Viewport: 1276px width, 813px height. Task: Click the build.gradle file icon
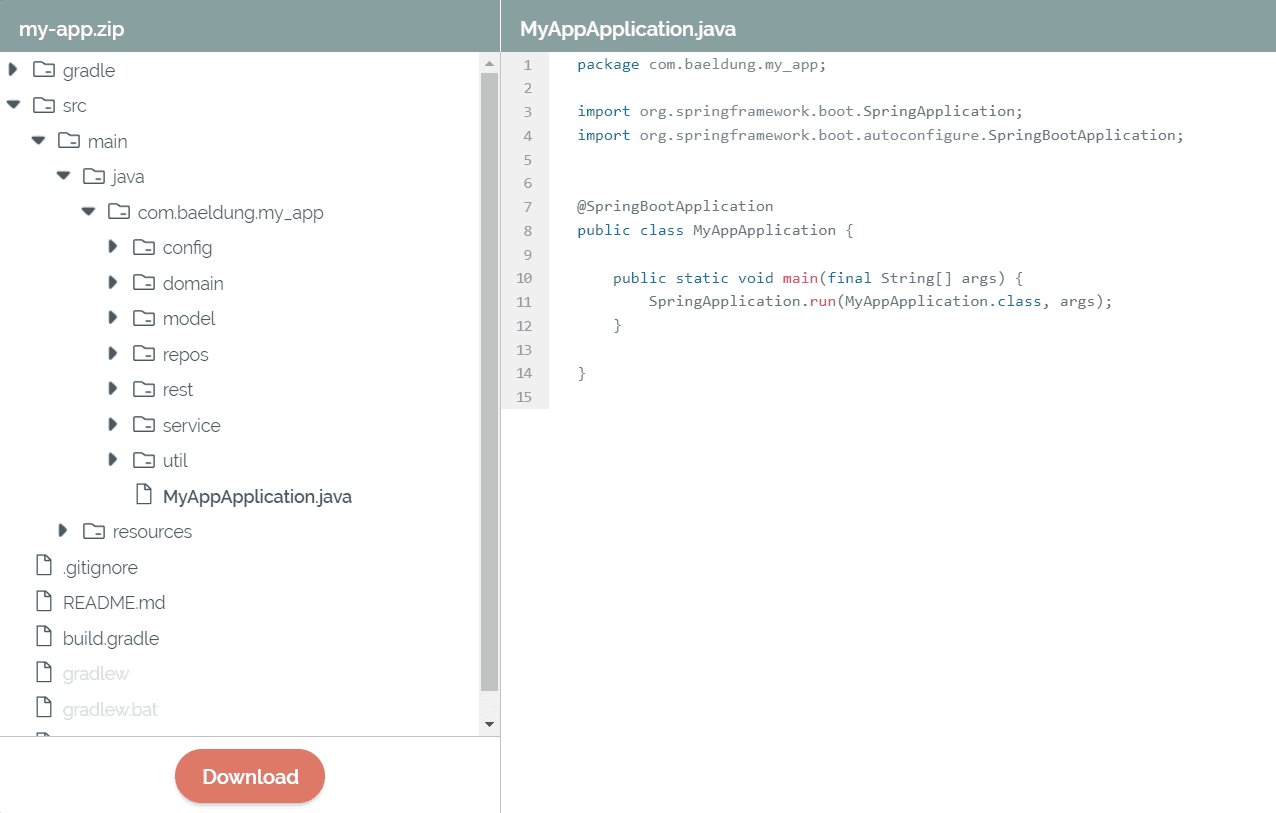[44, 637]
